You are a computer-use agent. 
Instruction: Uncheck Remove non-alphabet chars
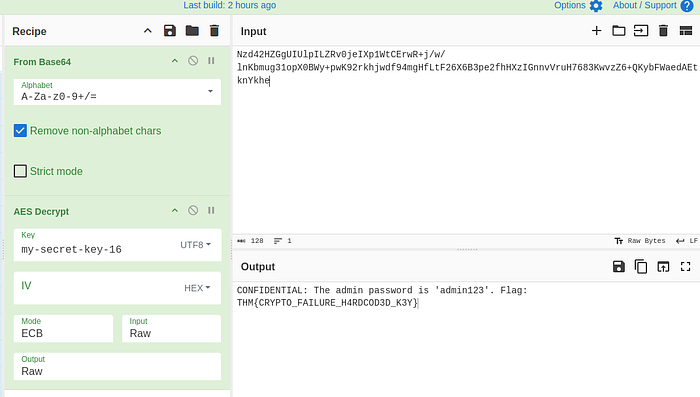click(20, 131)
